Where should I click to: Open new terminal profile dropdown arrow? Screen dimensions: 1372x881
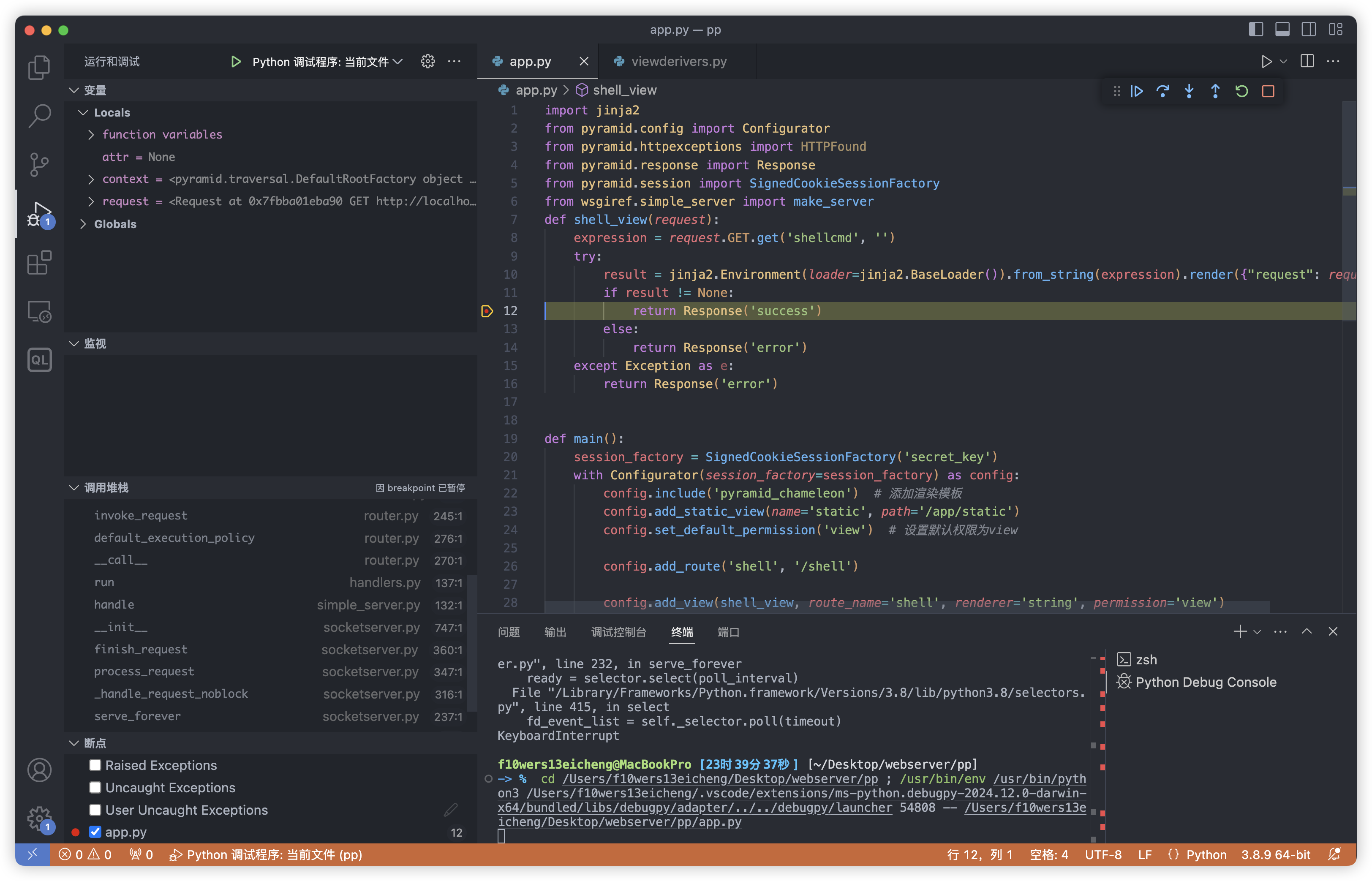point(1257,631)
